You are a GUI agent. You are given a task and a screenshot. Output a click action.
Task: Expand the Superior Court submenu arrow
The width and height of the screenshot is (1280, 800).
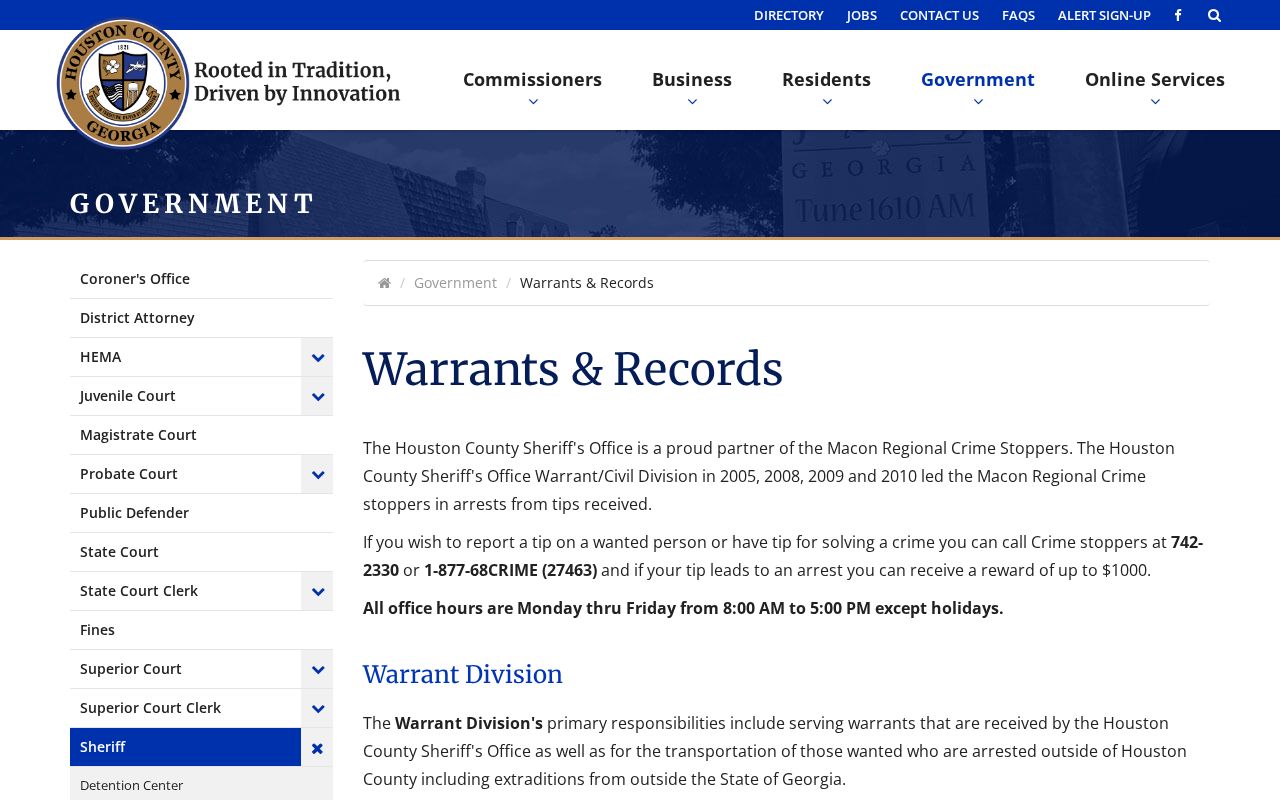[x=317, y=669]
